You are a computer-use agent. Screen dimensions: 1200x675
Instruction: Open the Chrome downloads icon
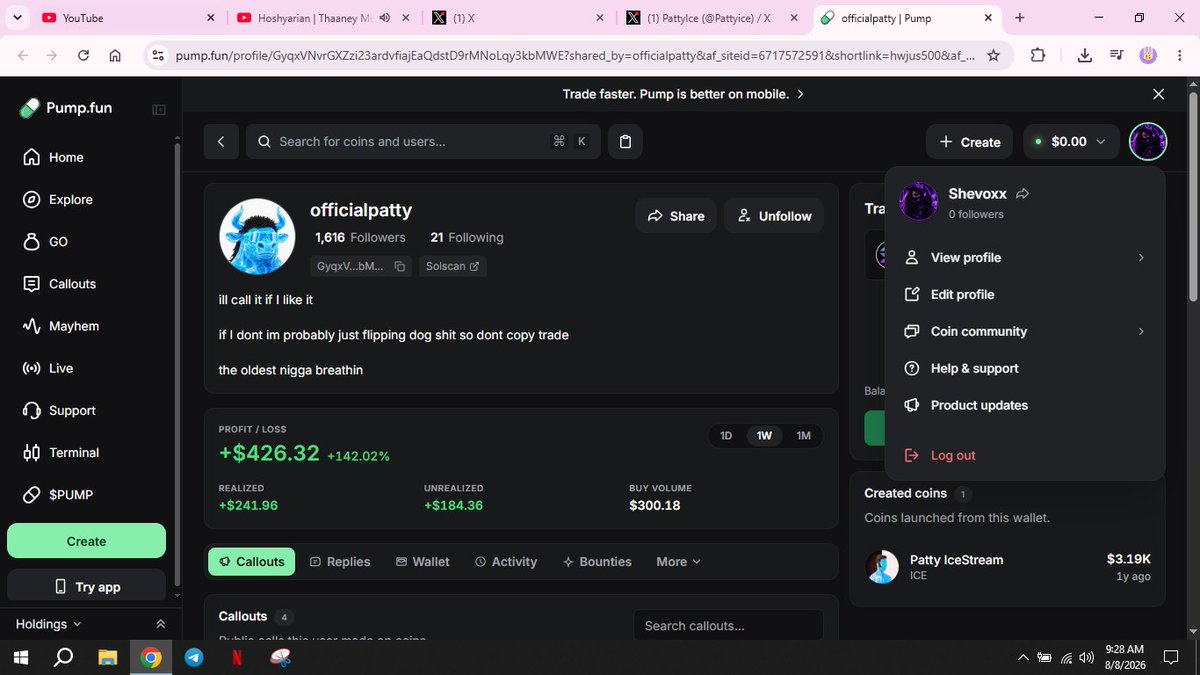click(1085, 56)
